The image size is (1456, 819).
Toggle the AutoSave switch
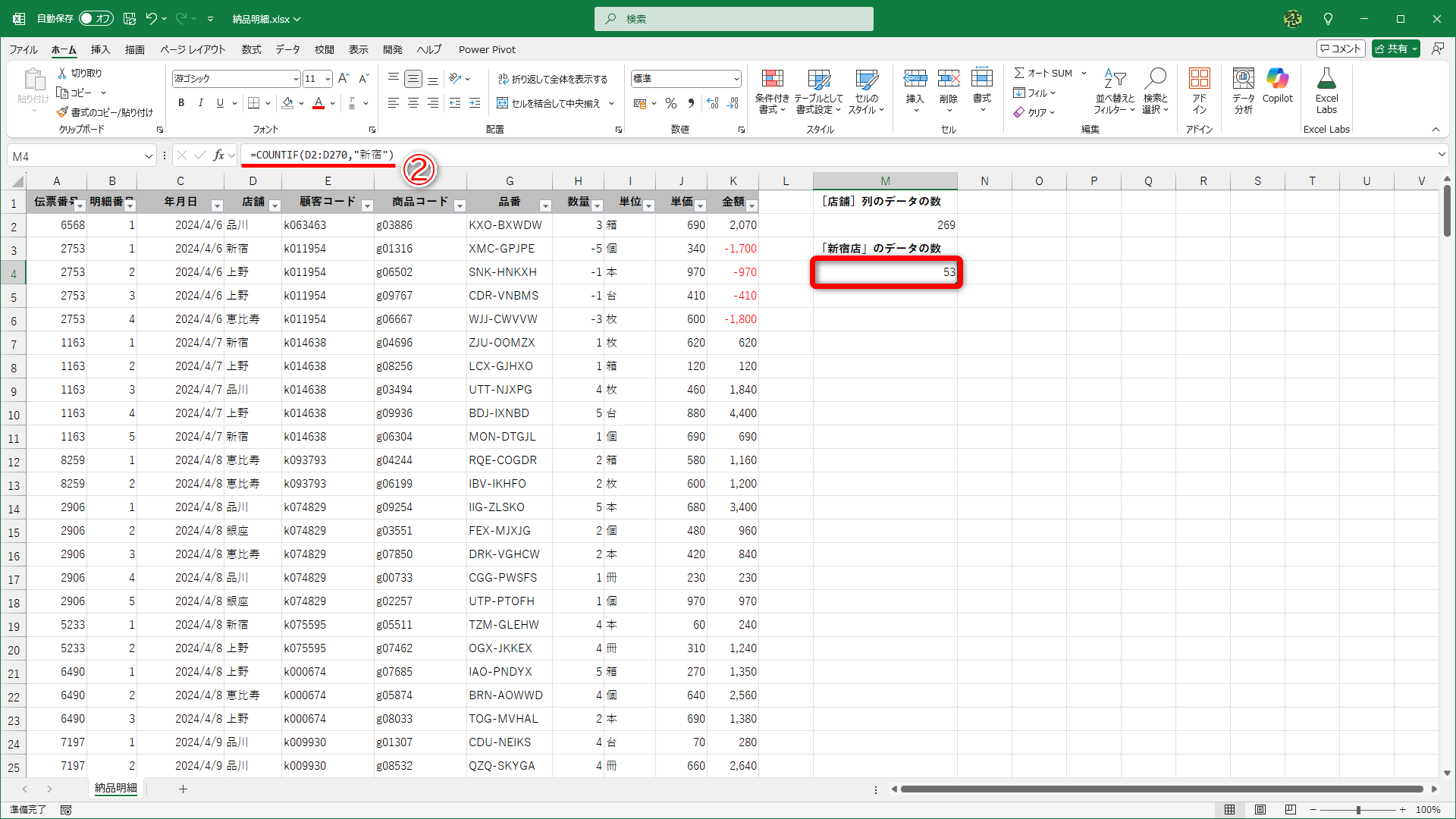tap(96, 18)
